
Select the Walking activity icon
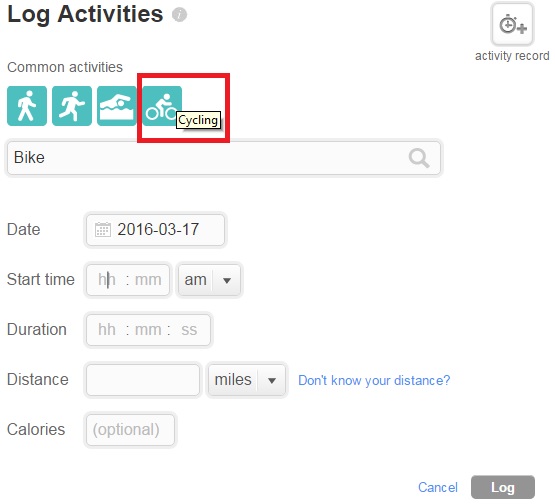coord(27,106)
